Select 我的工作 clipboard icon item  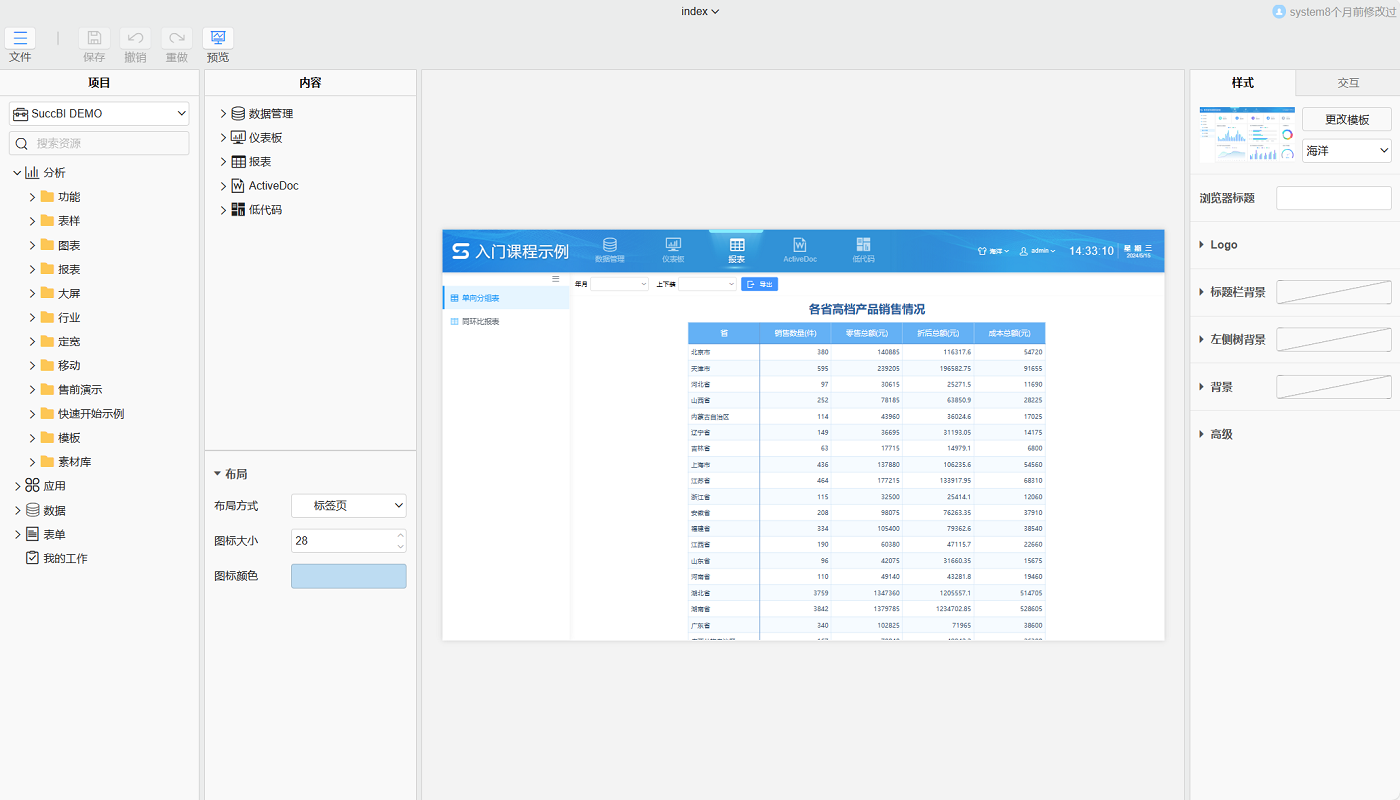click(x=32, y=558)
